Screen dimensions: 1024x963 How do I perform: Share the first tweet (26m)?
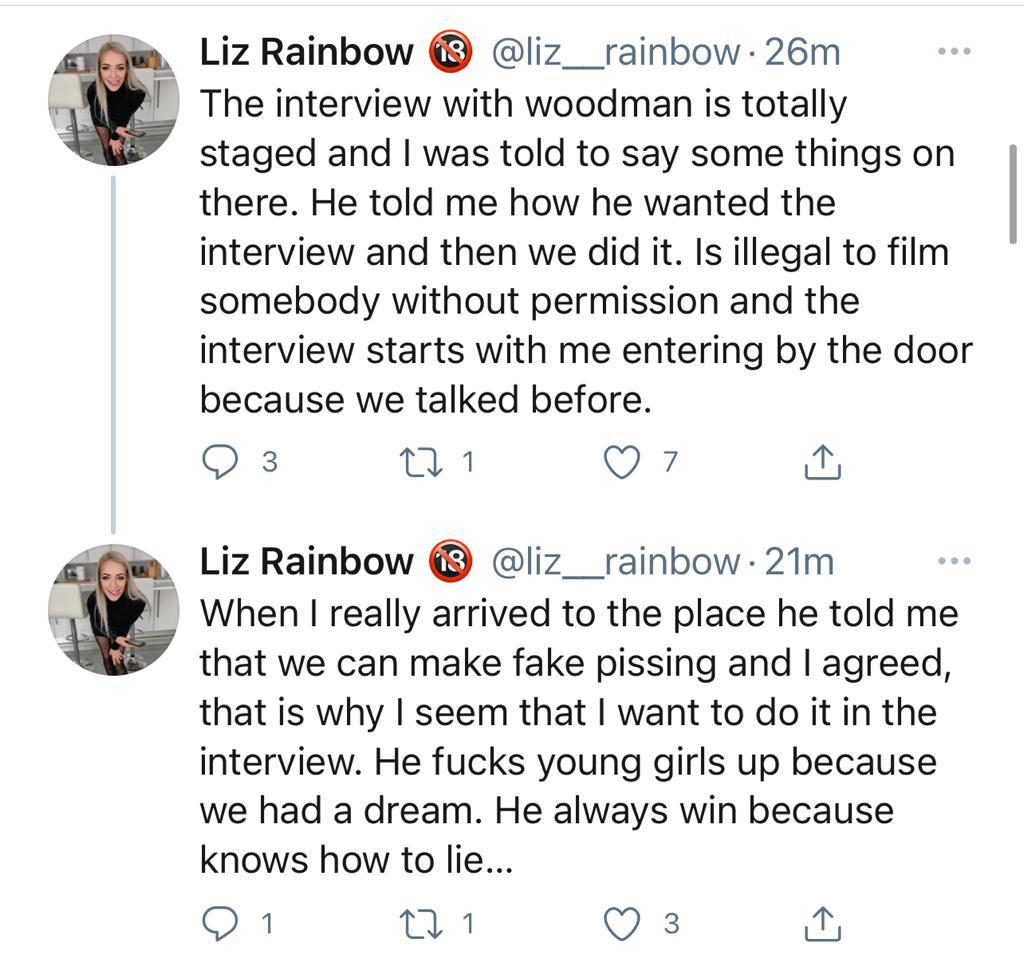pyautogui.click(x=822, y=461)
